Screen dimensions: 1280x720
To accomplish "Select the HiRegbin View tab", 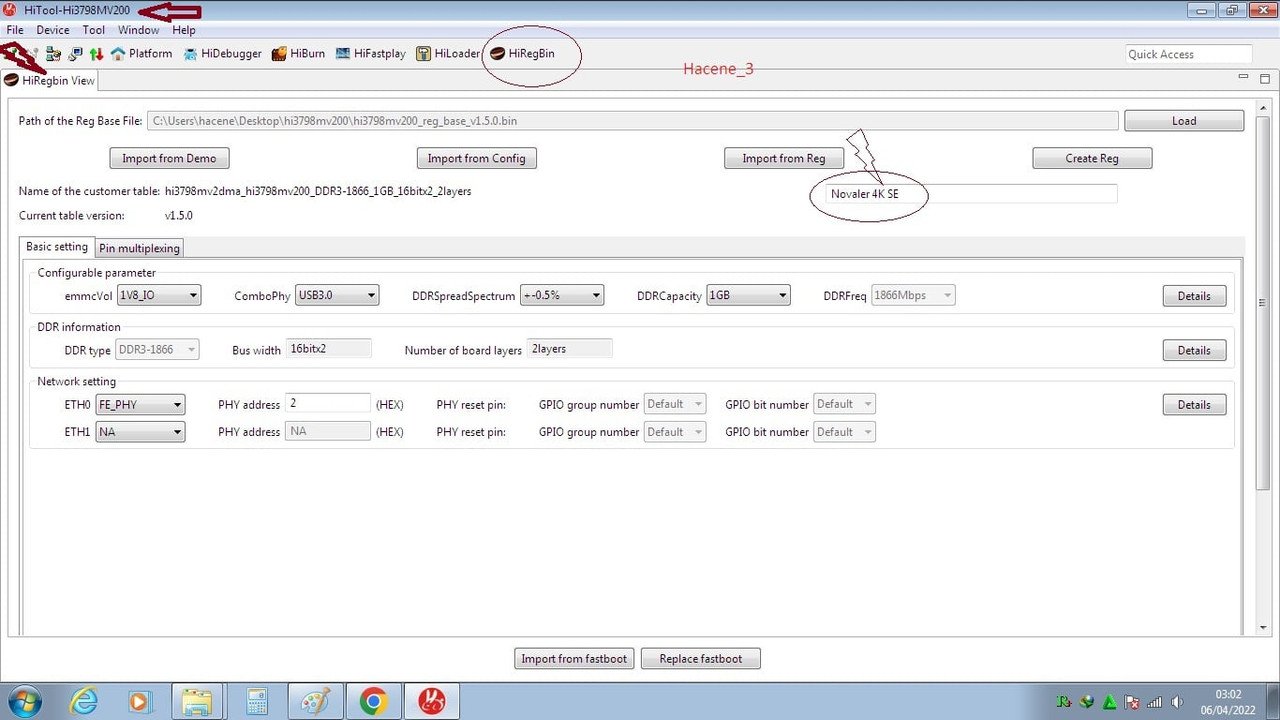I will pos(49,81).
